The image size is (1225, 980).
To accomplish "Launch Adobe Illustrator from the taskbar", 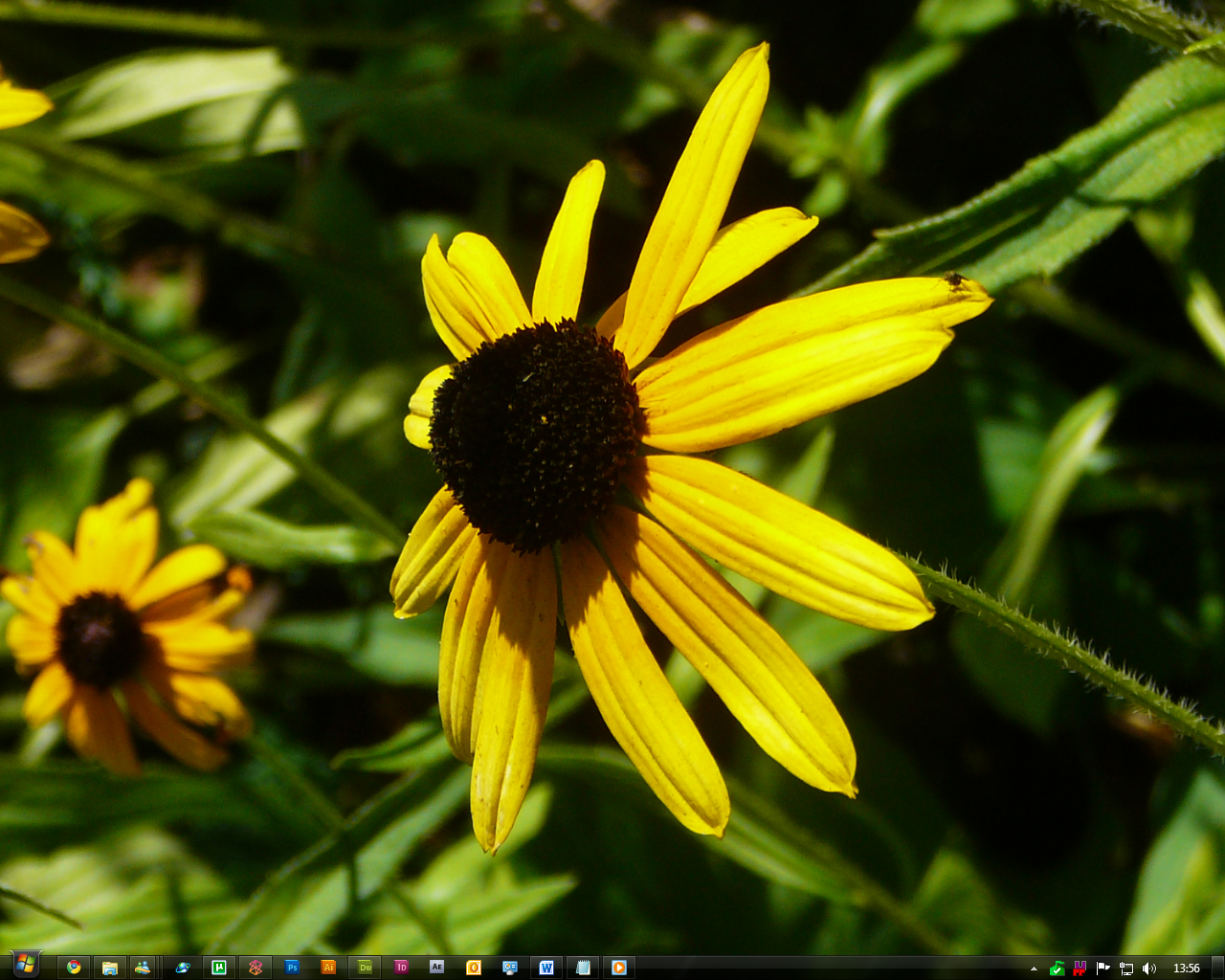I will [x=328, y=968].
